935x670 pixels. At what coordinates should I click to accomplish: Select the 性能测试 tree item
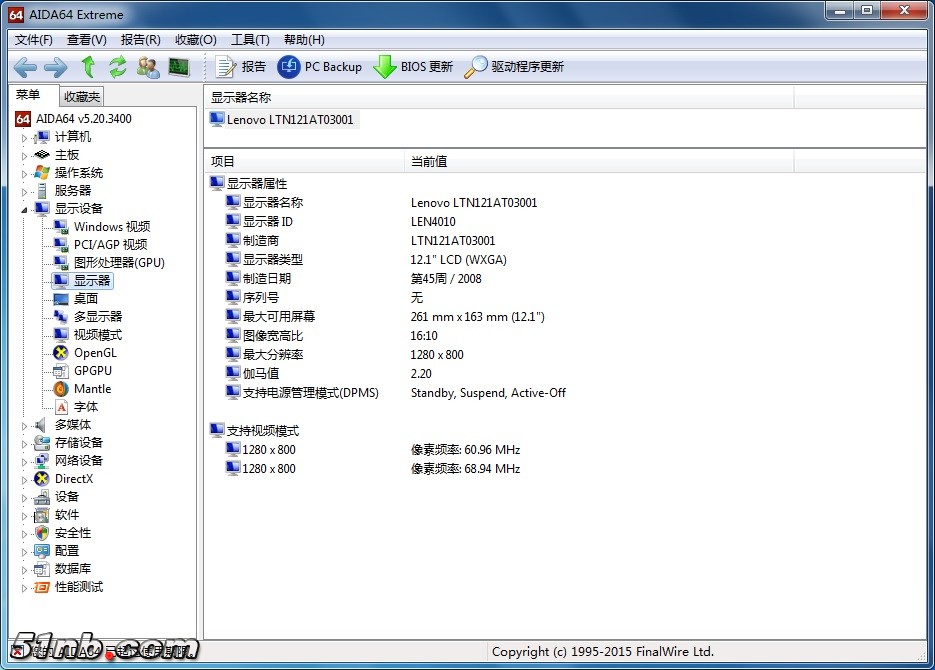pyautogui.click(x=78, y=587)
